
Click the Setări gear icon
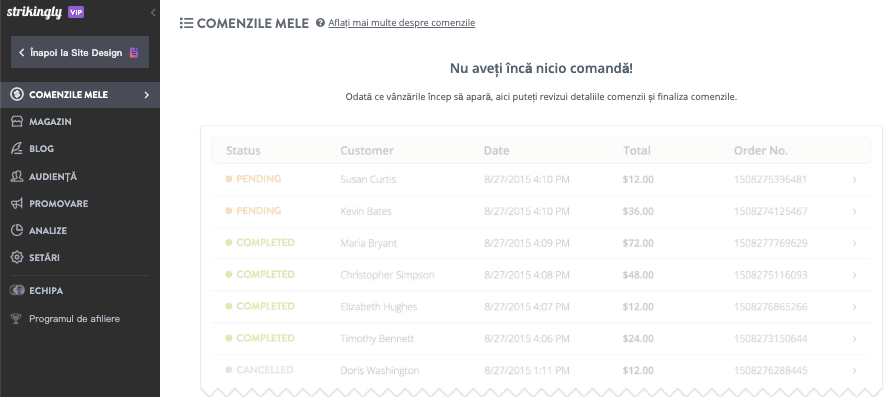[17, 257]
